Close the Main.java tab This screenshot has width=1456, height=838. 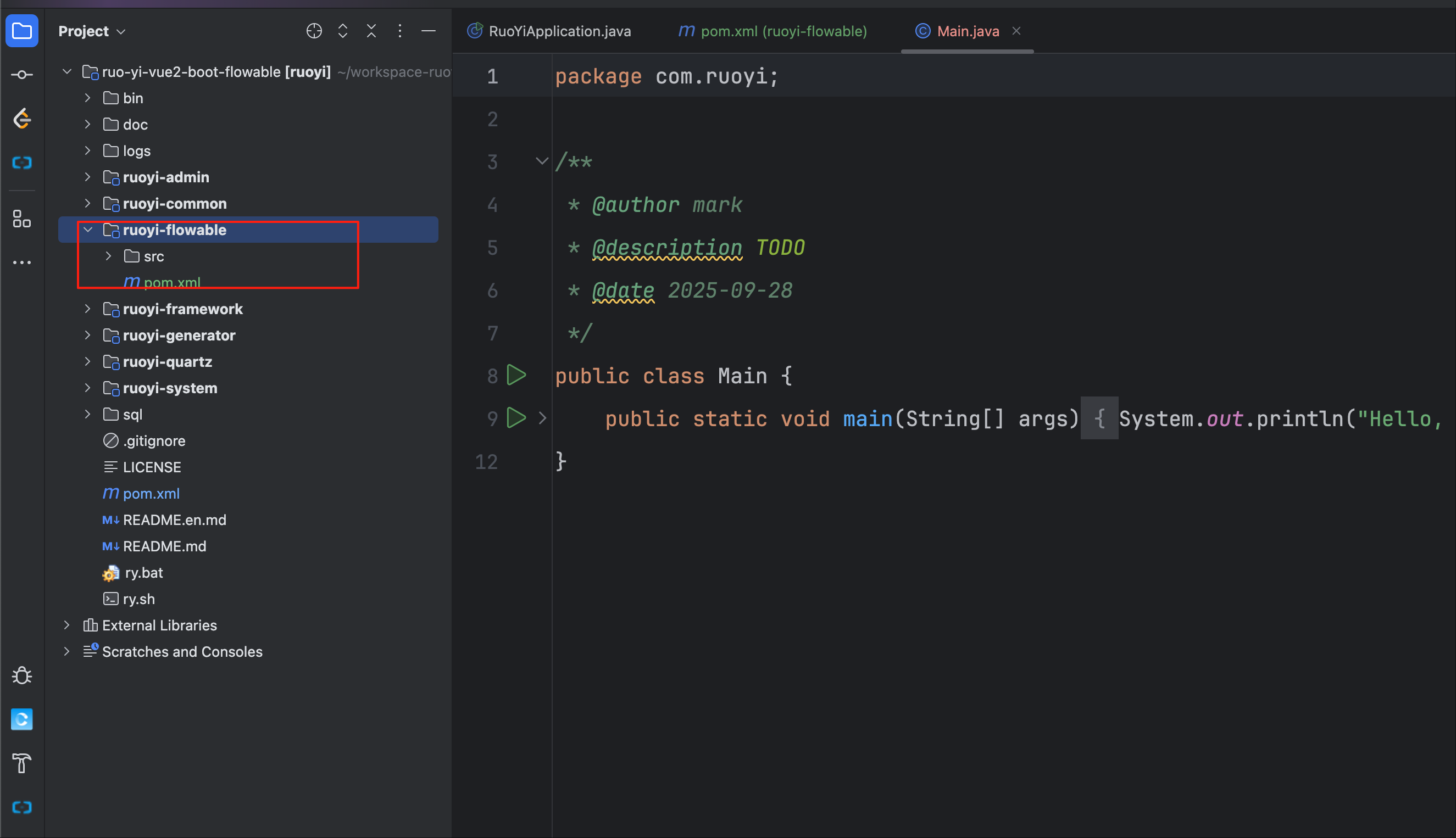(x=1016, y=31)
